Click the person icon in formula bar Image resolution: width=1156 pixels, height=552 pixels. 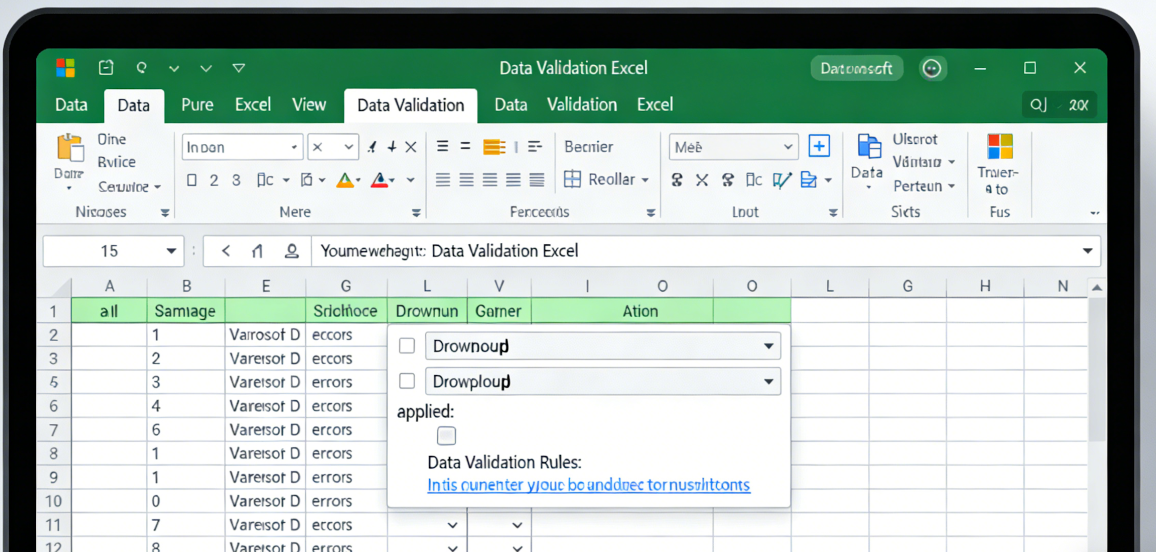(291, 251)
